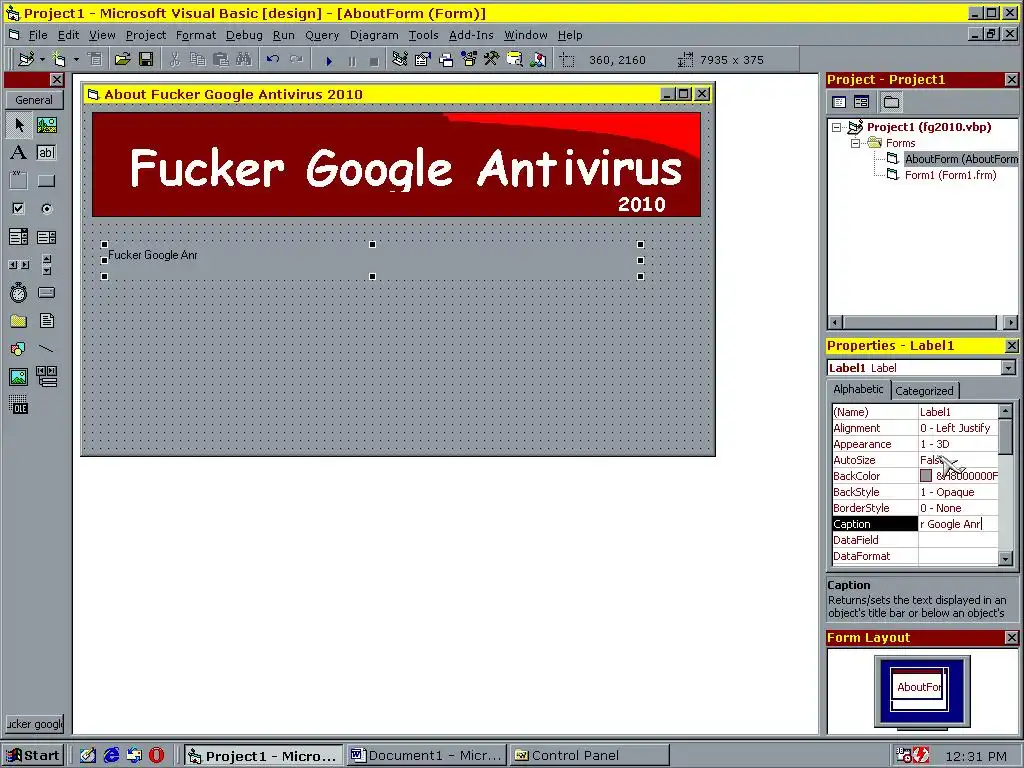The image size is (1024, 768).
Task: Select the ListBox control tool
Action: click(46, 236)
